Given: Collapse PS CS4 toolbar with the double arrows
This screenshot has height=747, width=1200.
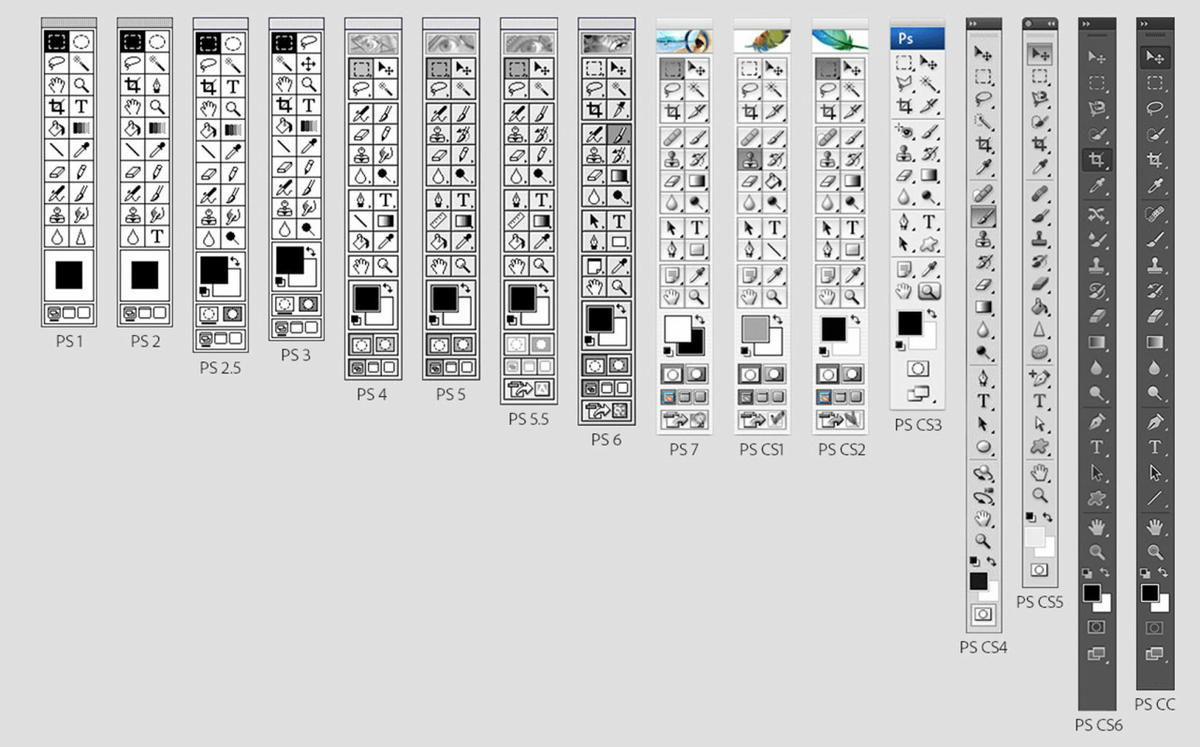Looking at the screenshot, I should pyautogui.click(x=973, y=22).
